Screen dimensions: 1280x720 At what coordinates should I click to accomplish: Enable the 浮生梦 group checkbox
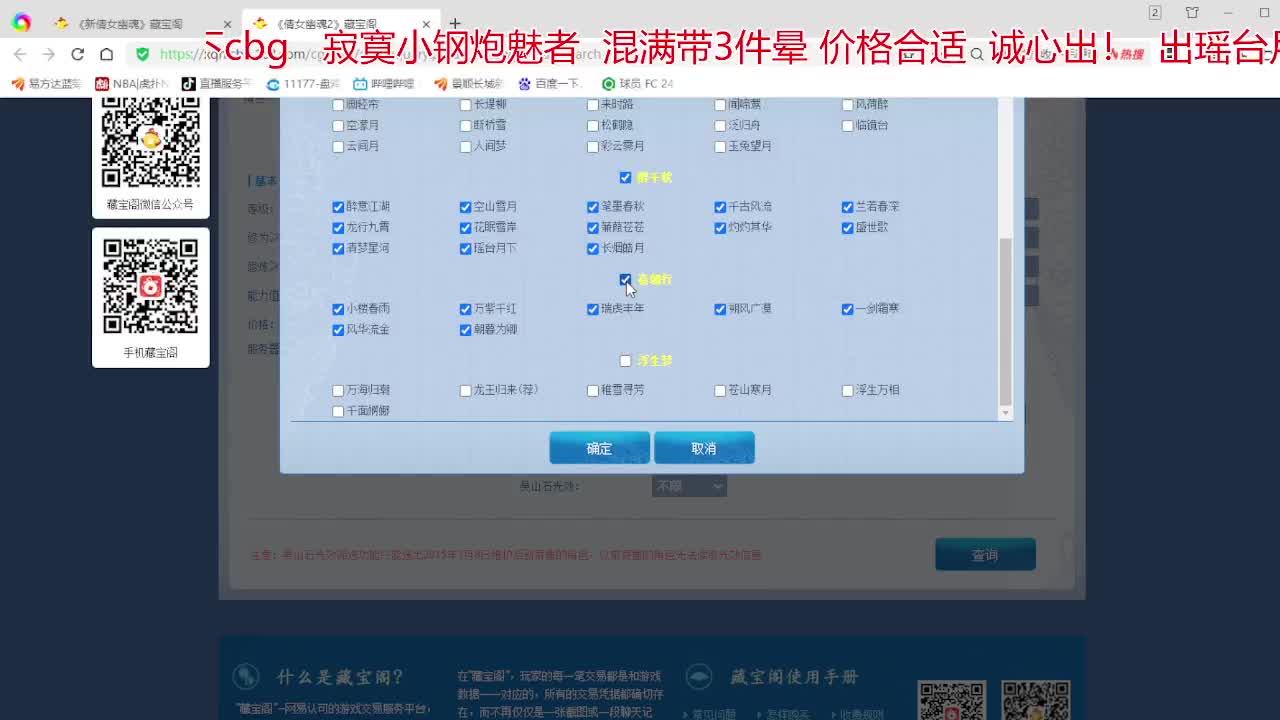pos(625,360)
